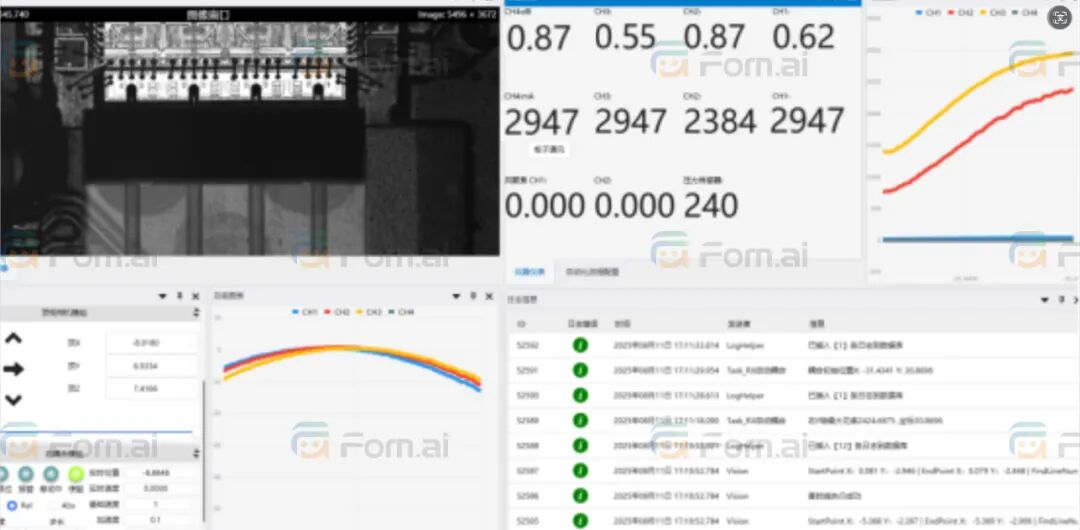Switch to the second tab under readings
Viewport: 1080px width, 530px height.
[592, 271]
